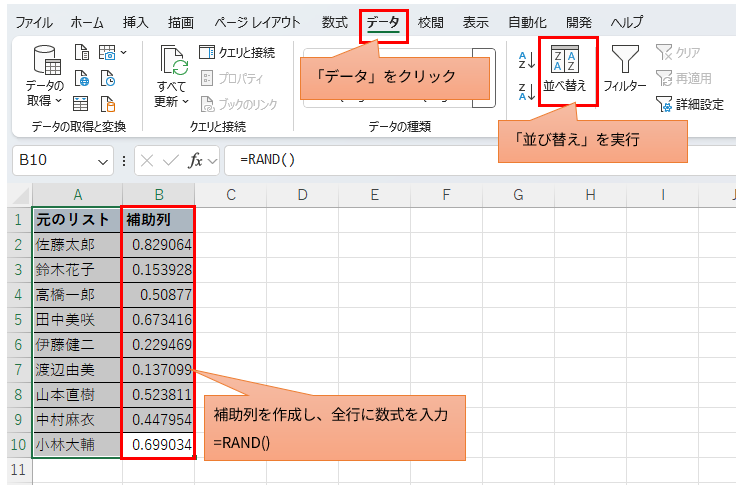Select column A header

(x=77, y=195)
